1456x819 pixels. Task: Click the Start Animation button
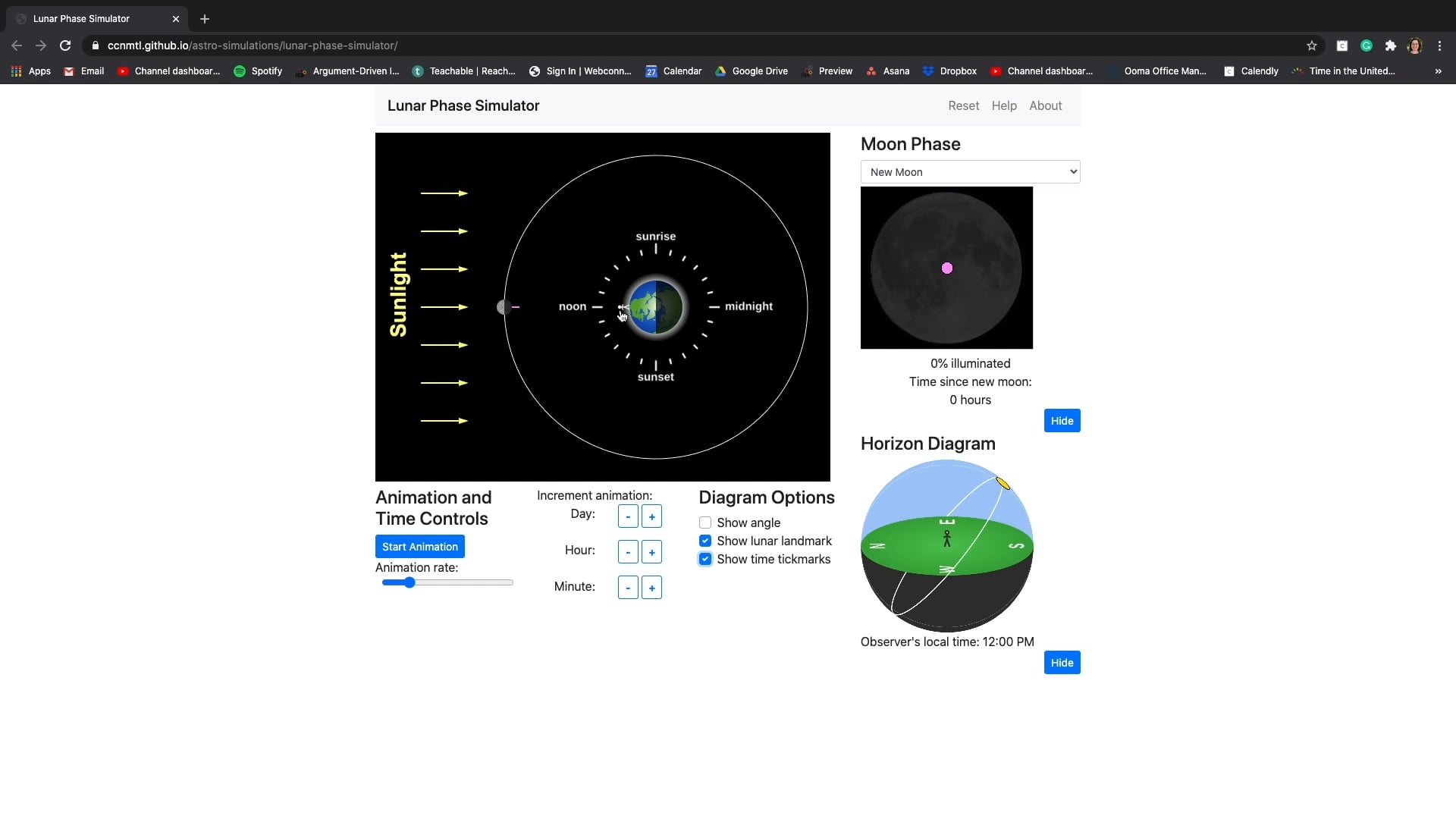pyautogui.click(x=419, y=546)
